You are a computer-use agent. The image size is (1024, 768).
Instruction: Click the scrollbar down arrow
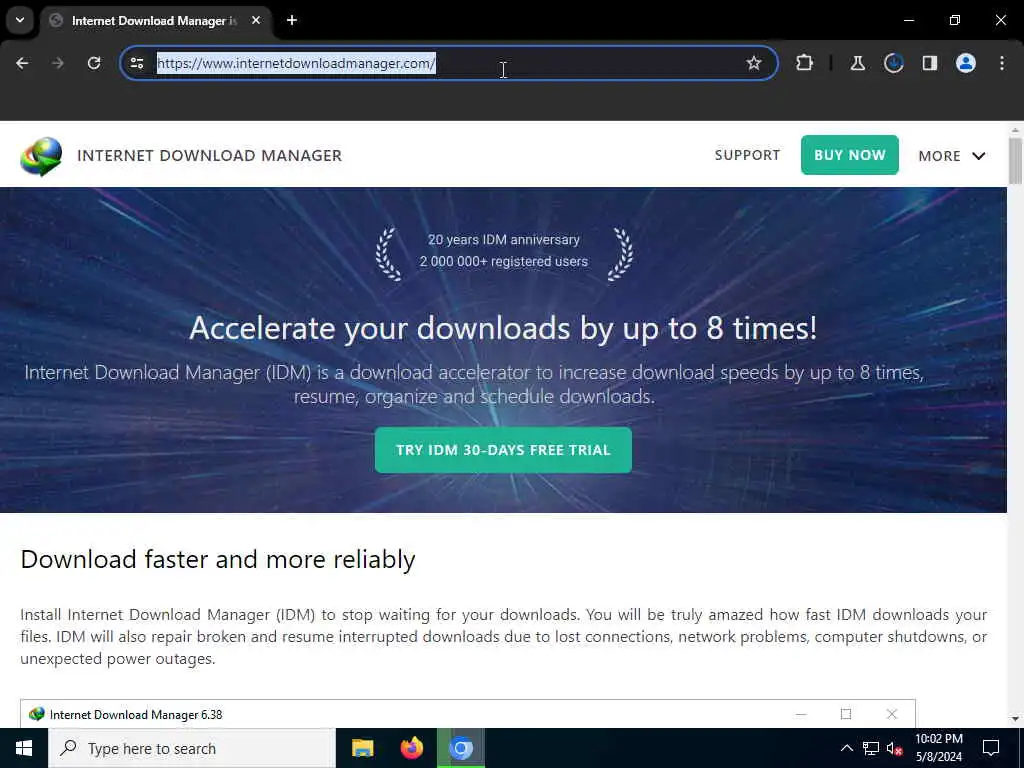1015,719
